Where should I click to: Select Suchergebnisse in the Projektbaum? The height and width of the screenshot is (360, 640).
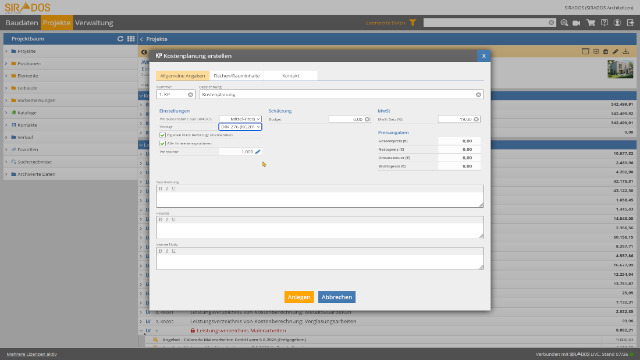point(35,162)
